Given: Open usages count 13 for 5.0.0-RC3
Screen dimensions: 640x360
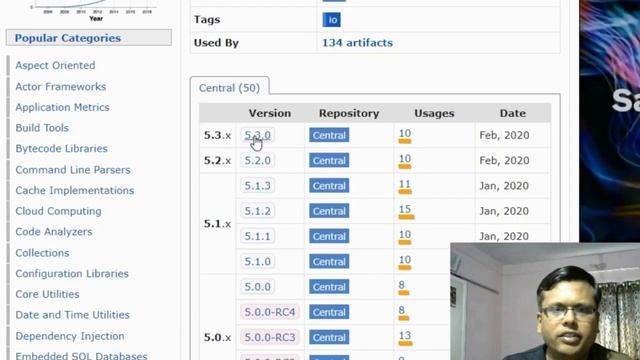Looking at the screenshot, I should [405, 336].
